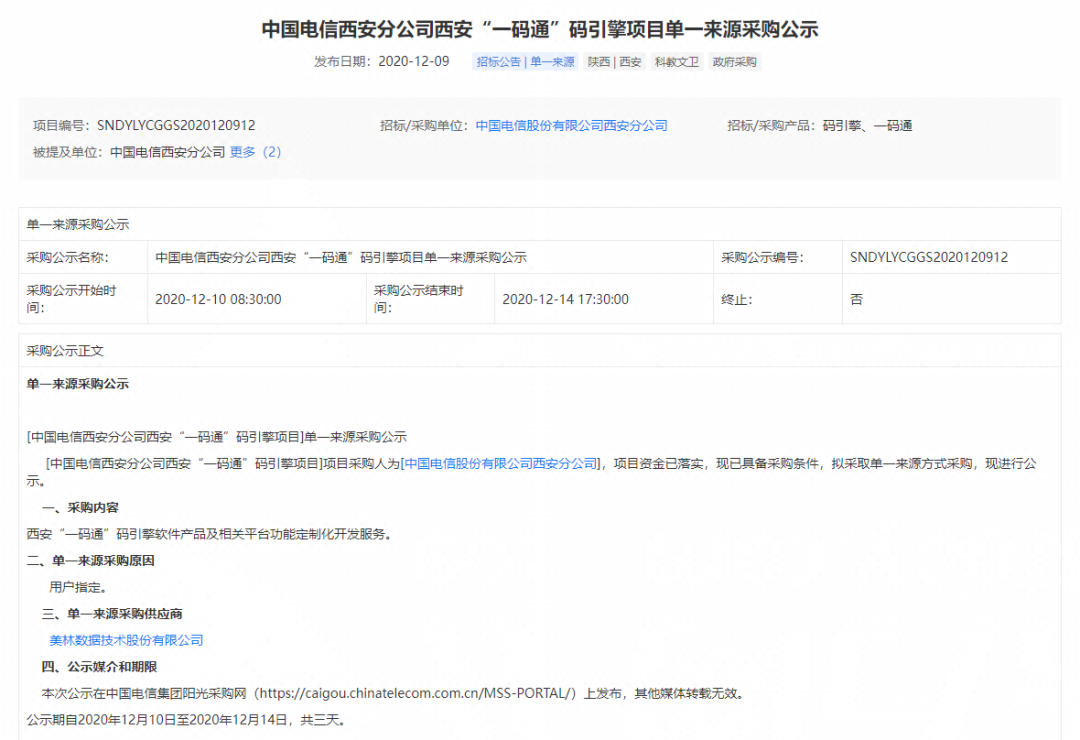
Task: Click 被提及单位 value 中国电信西安分公司
Action: click(167, 152)
